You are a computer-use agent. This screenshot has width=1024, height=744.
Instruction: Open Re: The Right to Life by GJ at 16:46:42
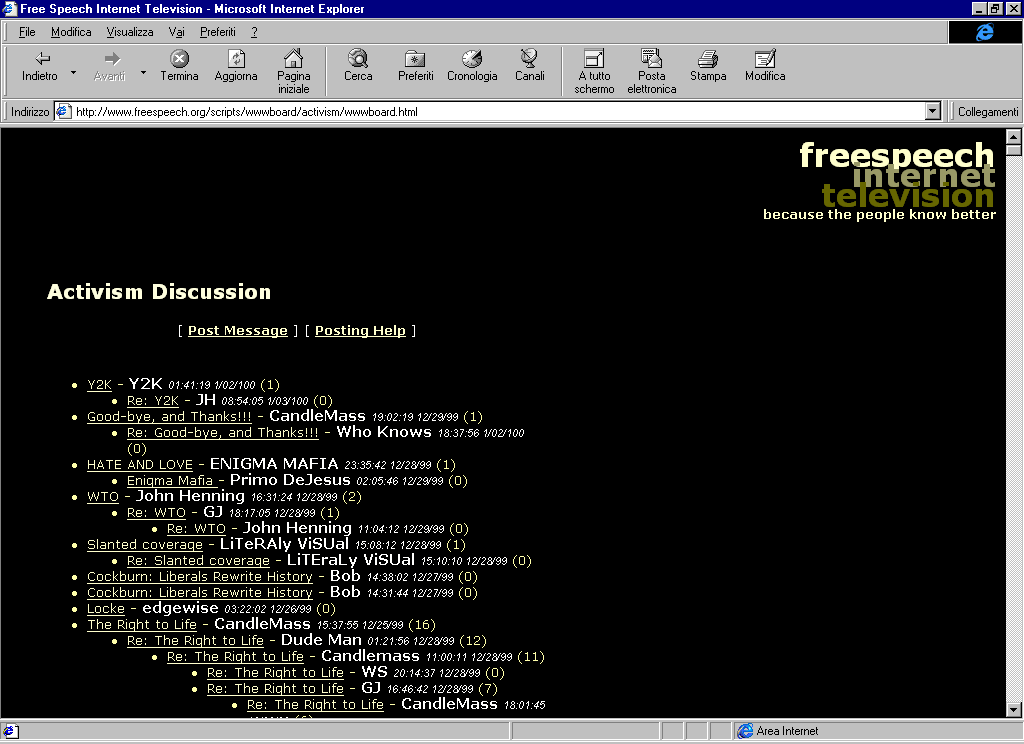coord(275,688)
